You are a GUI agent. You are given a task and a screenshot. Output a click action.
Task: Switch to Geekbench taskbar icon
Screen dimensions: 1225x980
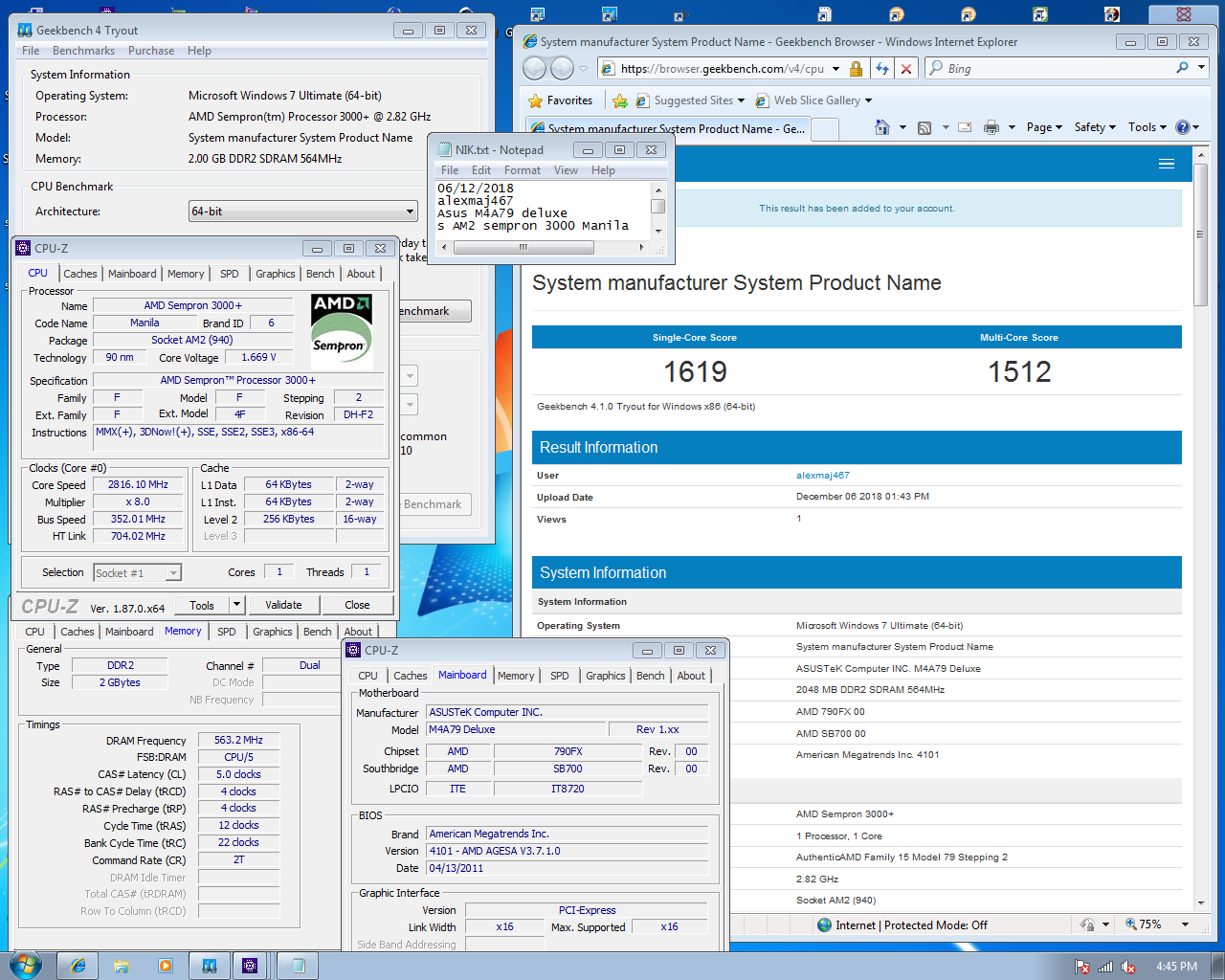pos(209,966)
